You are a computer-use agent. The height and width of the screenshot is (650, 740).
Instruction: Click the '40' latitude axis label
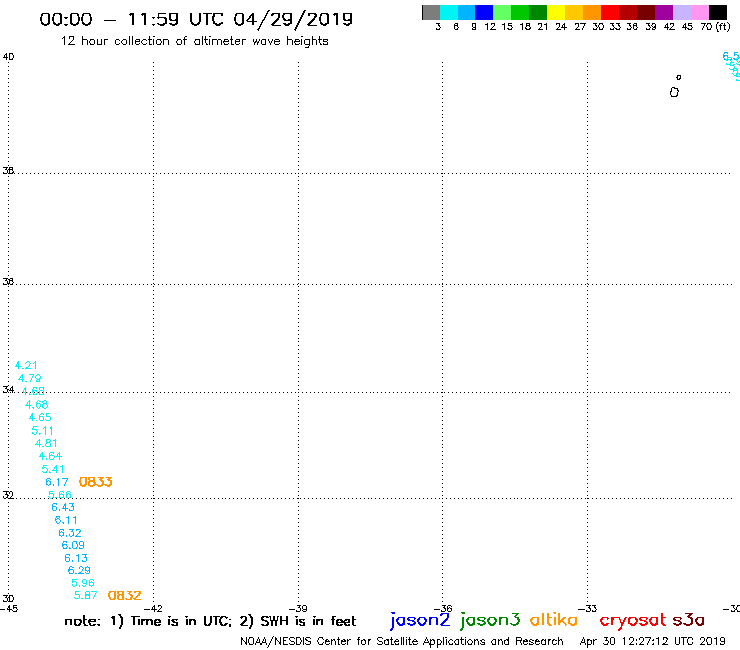8,57
